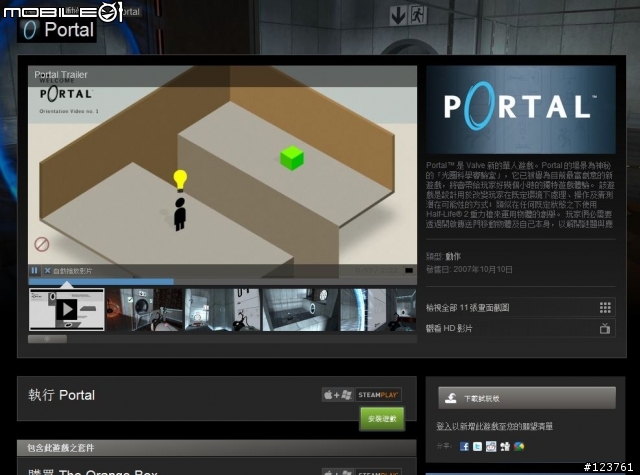Click the SteamPlay badge beside 執行 Portal

point(378,395)
